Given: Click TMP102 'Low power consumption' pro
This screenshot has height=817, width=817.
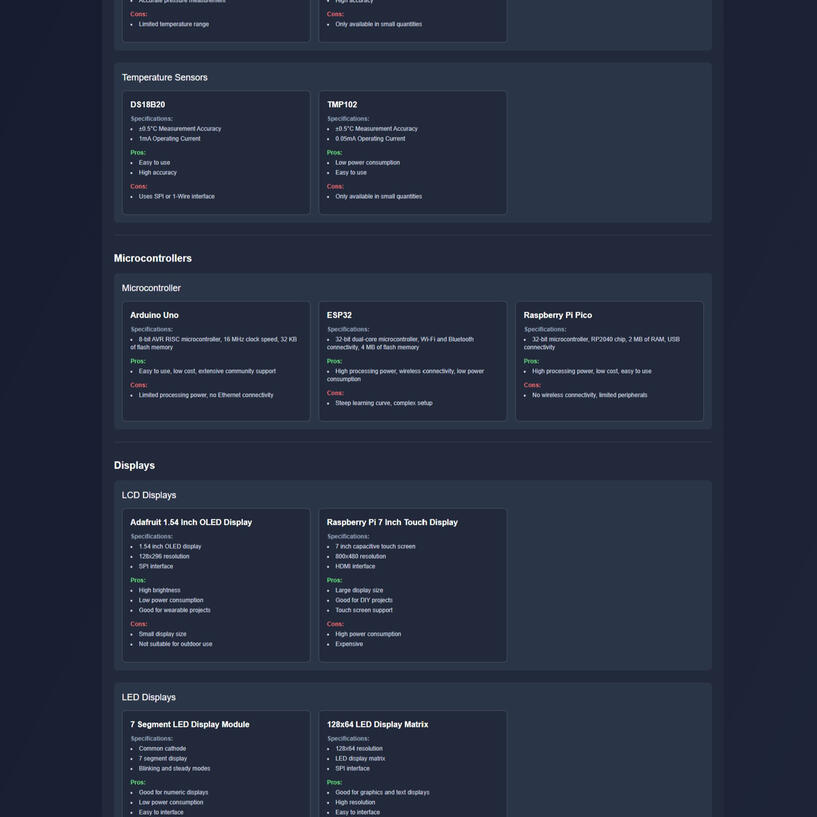Looking at the screenshot, I should click(367, 163).
